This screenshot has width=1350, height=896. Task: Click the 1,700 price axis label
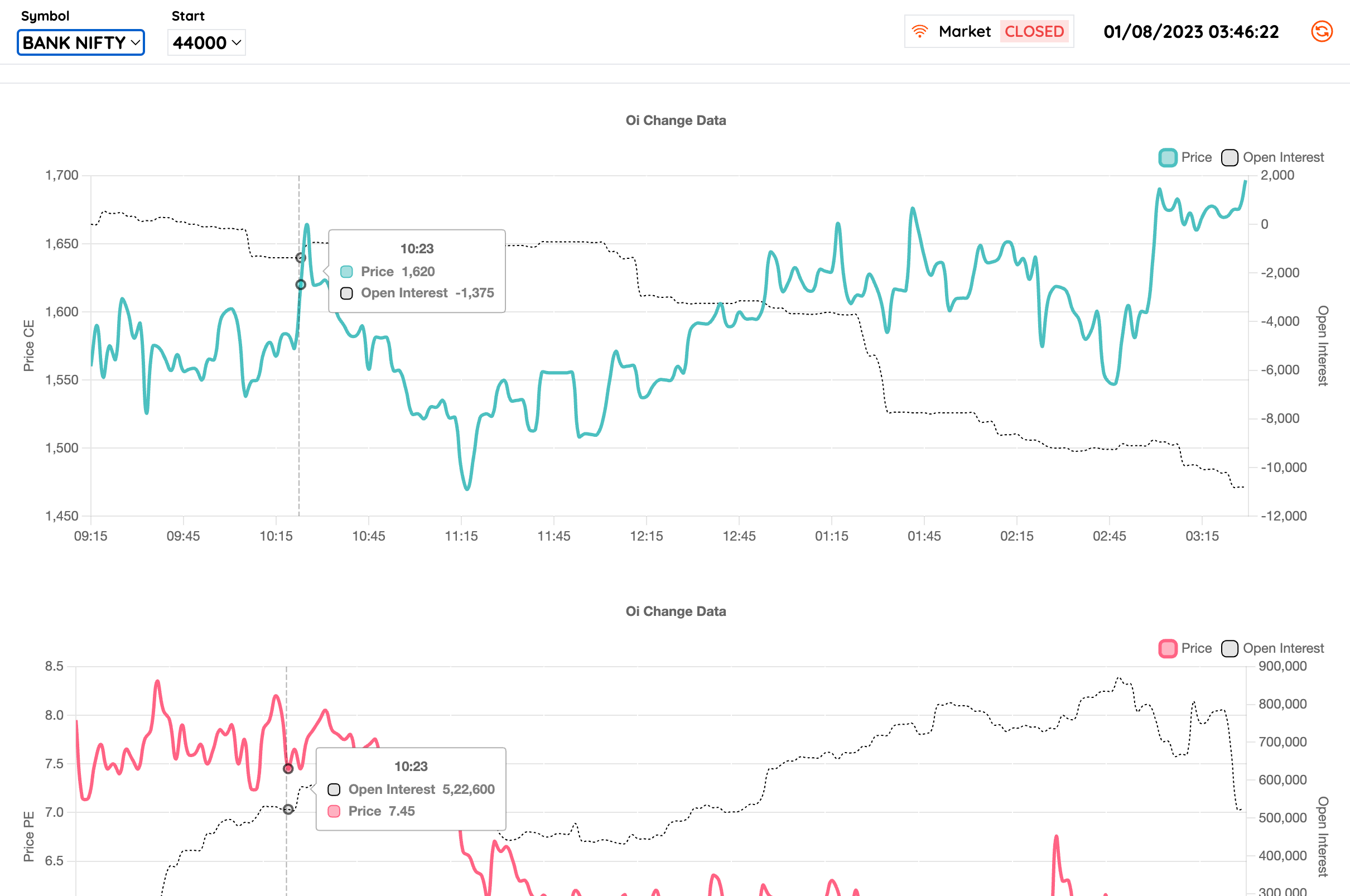[62, 175]
